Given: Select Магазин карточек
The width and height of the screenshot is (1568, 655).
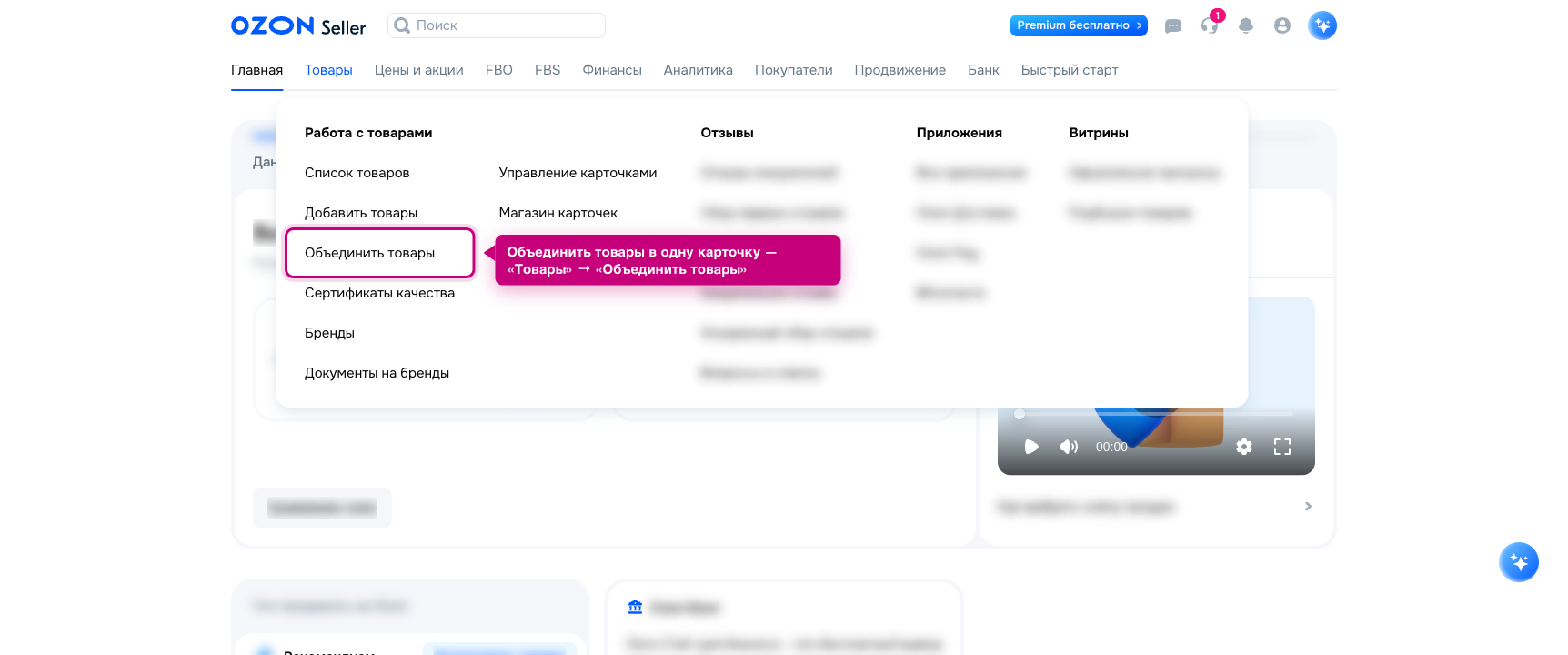Looking at the screenshot, I should click(558, 213).
